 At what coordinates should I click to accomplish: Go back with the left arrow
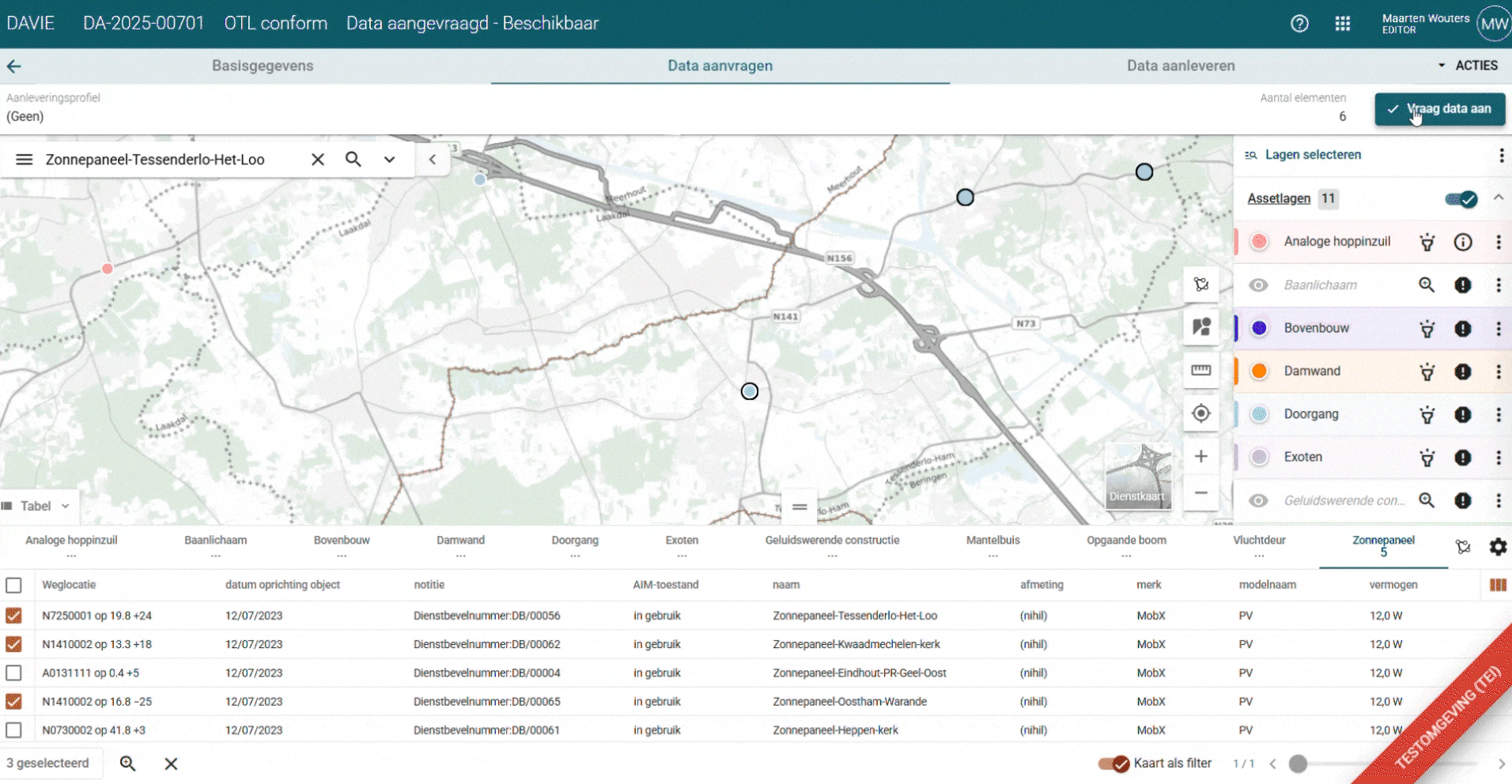pos(14,66)
